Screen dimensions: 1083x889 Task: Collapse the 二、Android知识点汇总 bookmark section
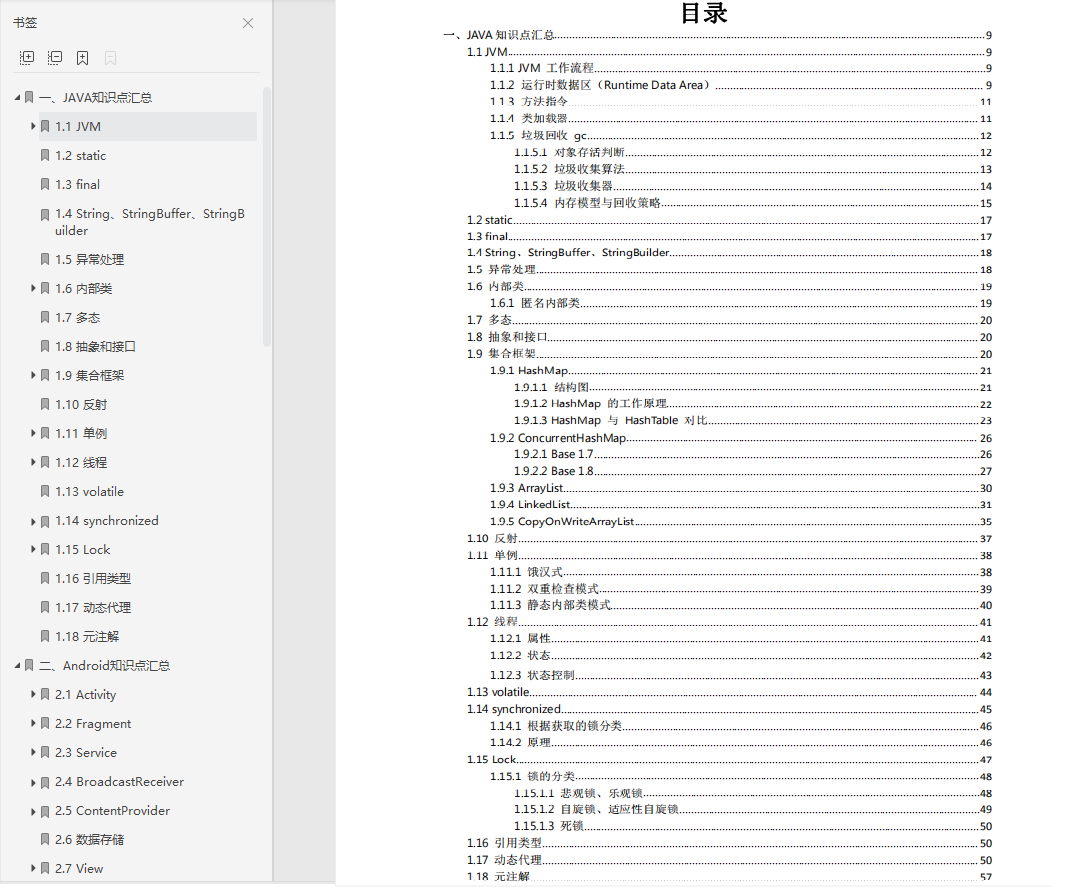click(x=18, y=666)
